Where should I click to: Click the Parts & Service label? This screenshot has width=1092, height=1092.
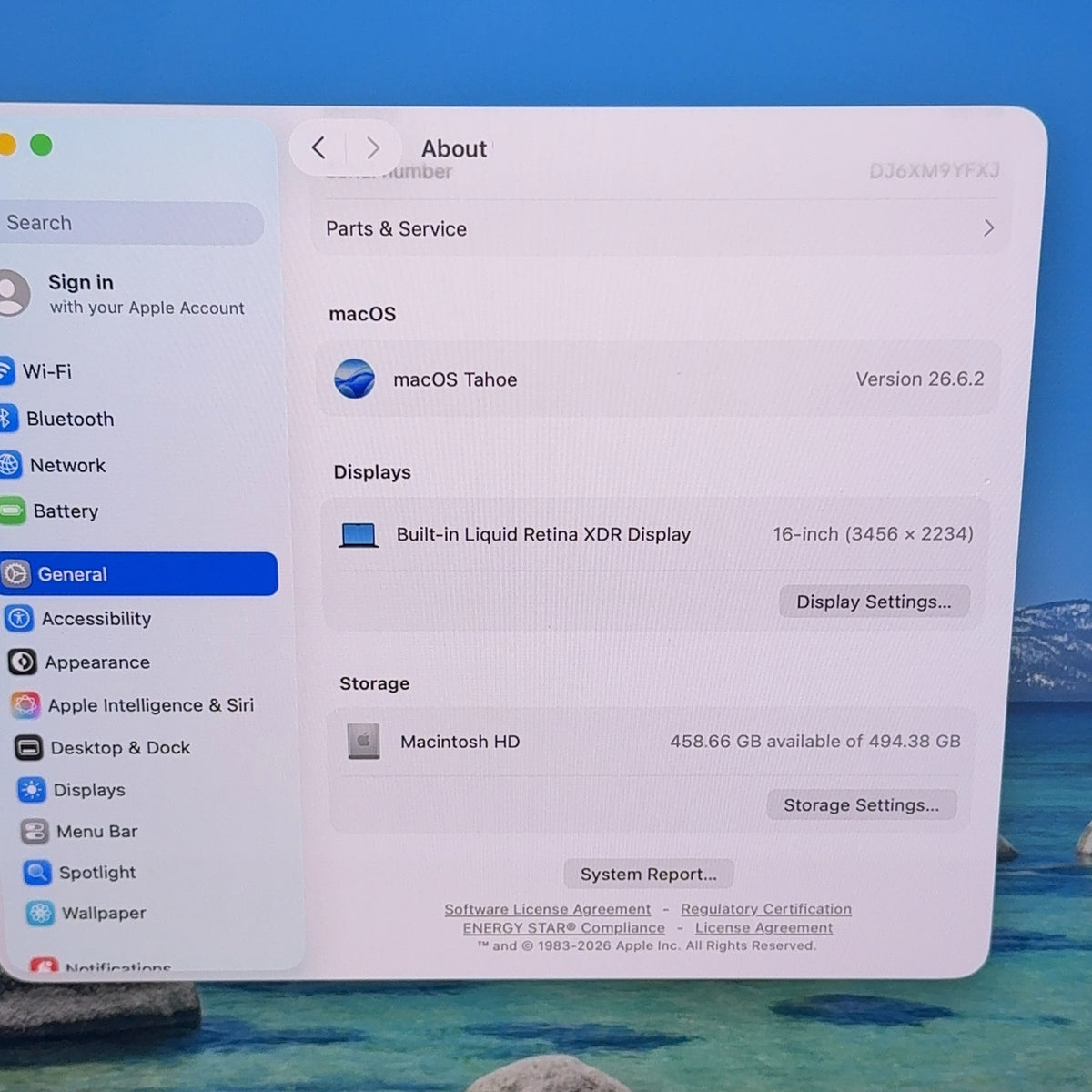396,229
